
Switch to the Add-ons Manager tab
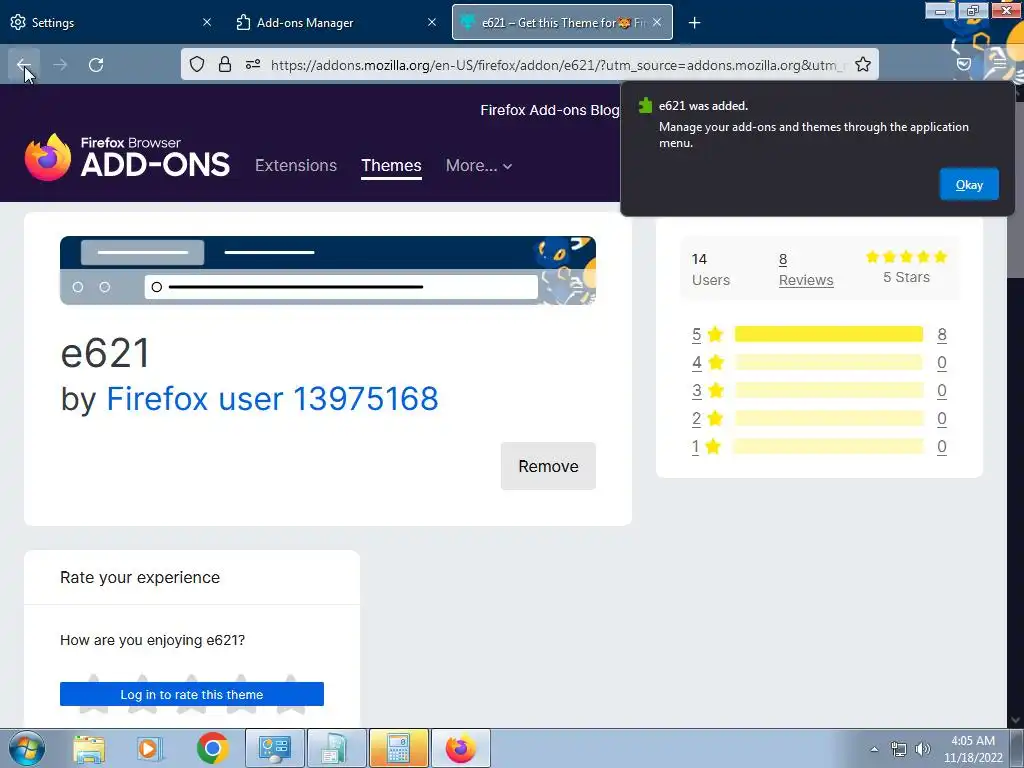tap(336, 22)
